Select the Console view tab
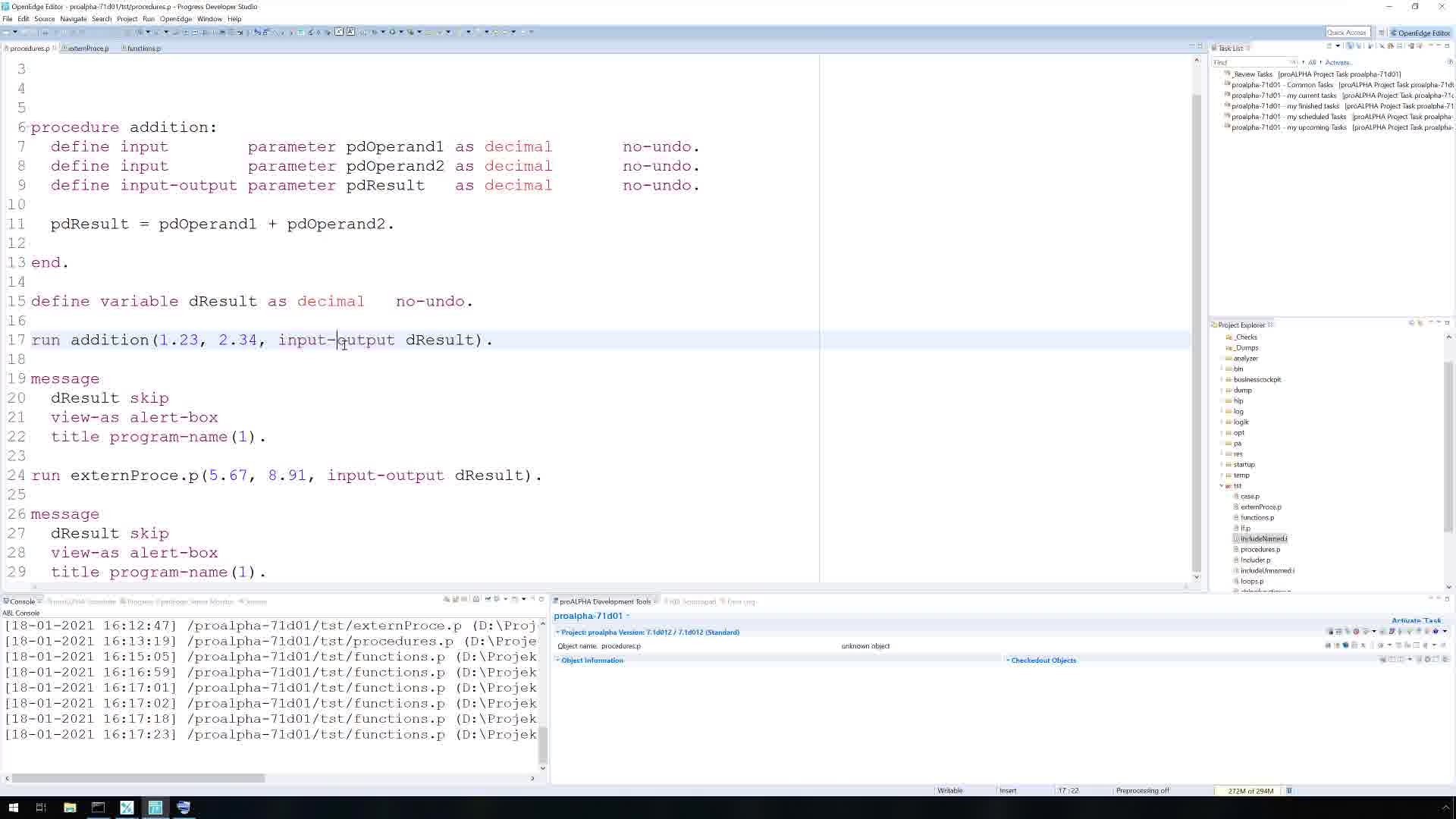This screenshot has height=819, width=1456. click(x=21, y=602)
